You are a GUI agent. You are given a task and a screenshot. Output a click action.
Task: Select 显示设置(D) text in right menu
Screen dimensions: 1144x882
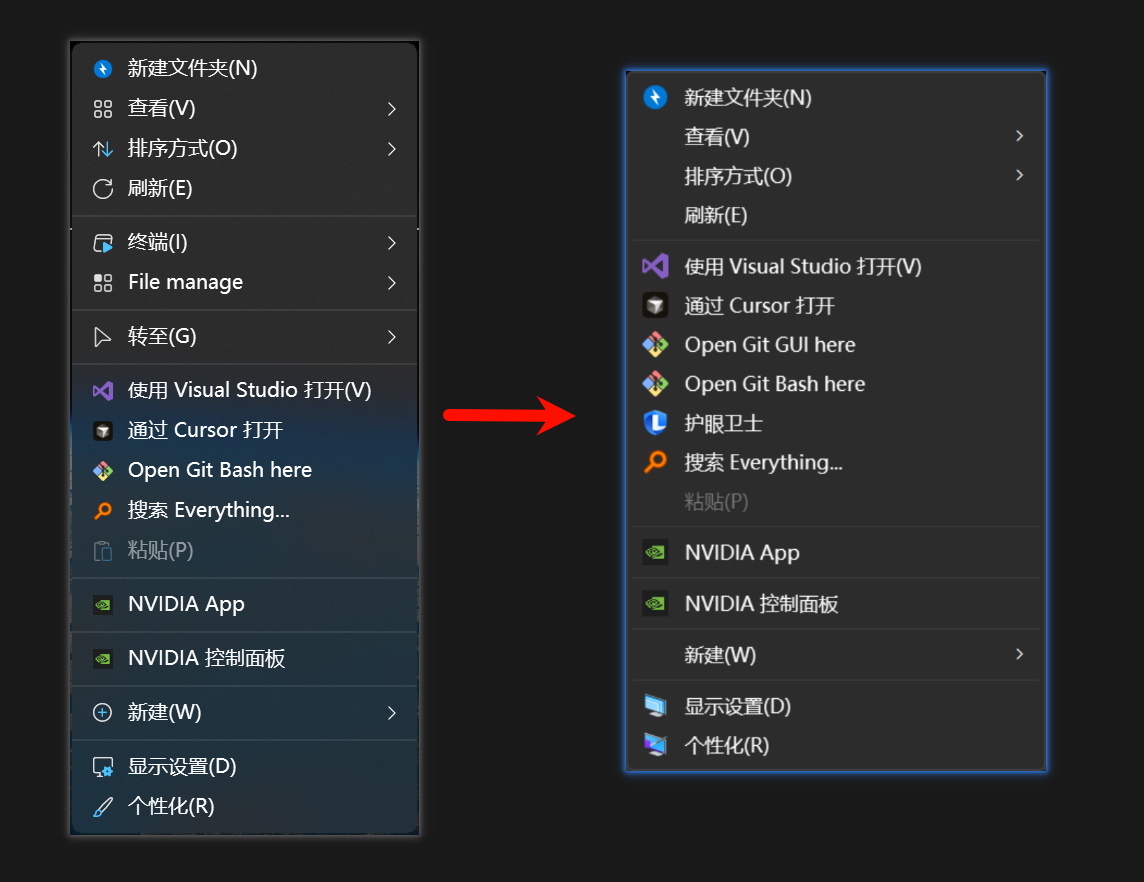coord(738,706)
